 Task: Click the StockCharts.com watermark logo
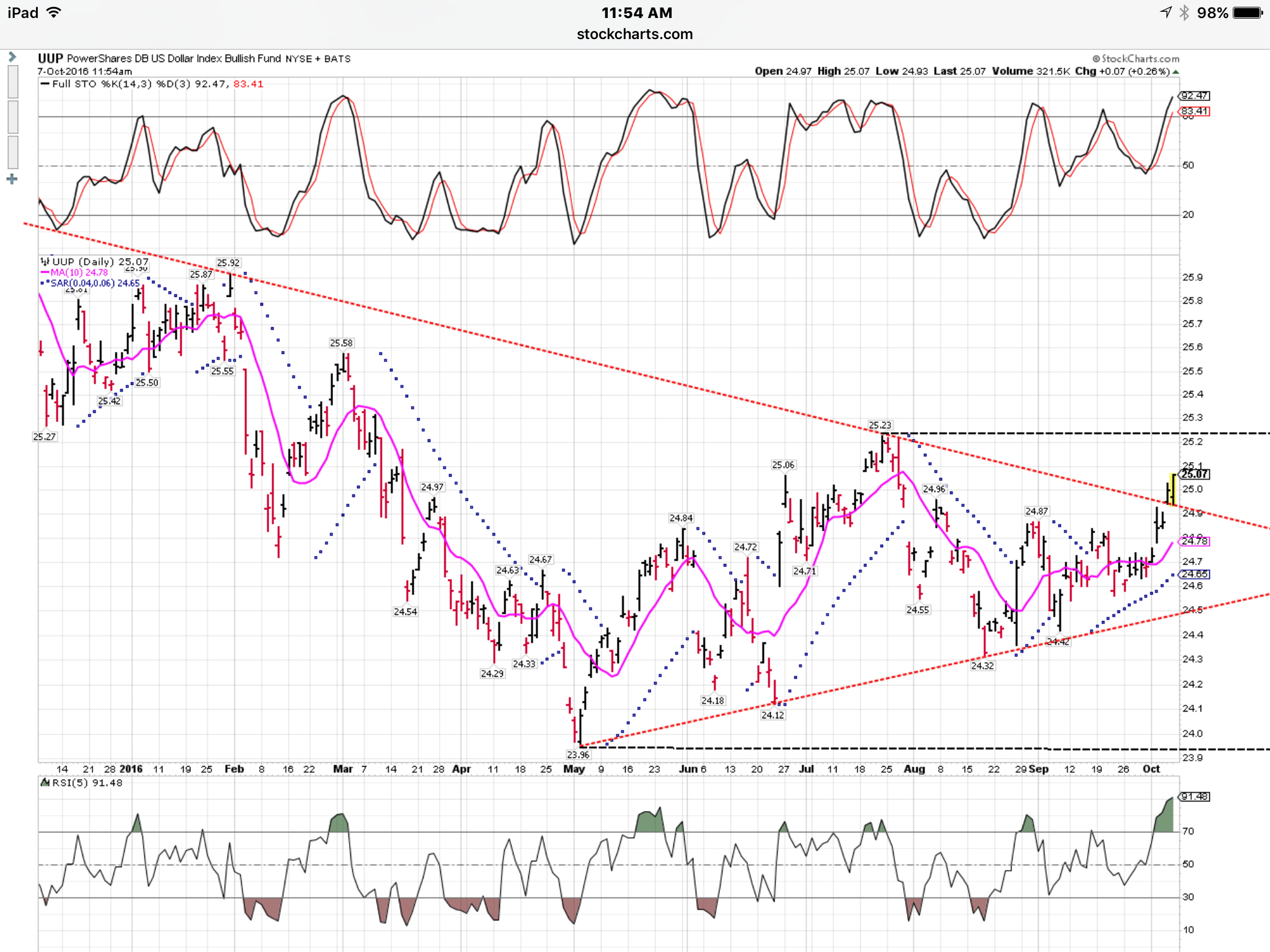(x=1136, y=59)
